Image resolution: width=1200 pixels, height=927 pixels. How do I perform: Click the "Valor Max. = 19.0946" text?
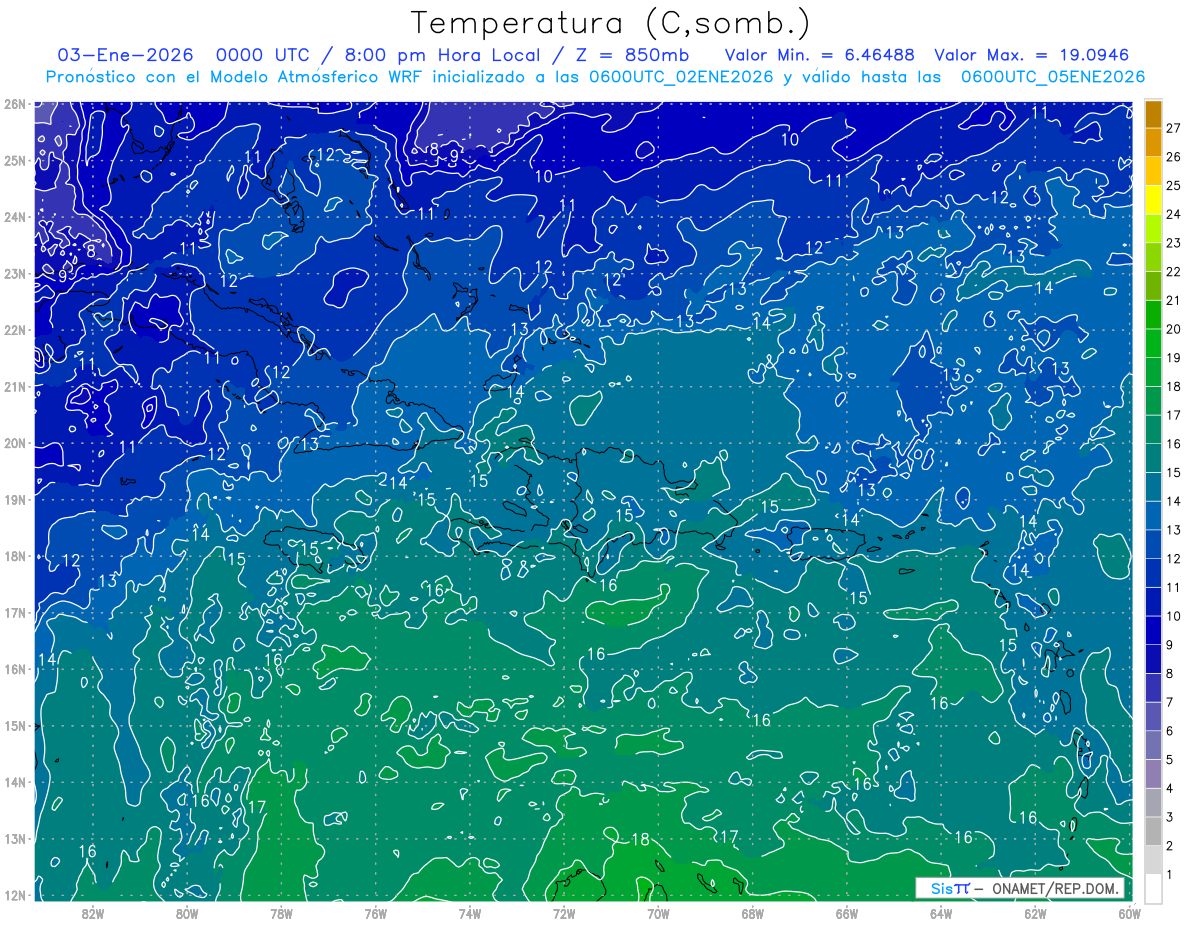tap(1032, 55)
